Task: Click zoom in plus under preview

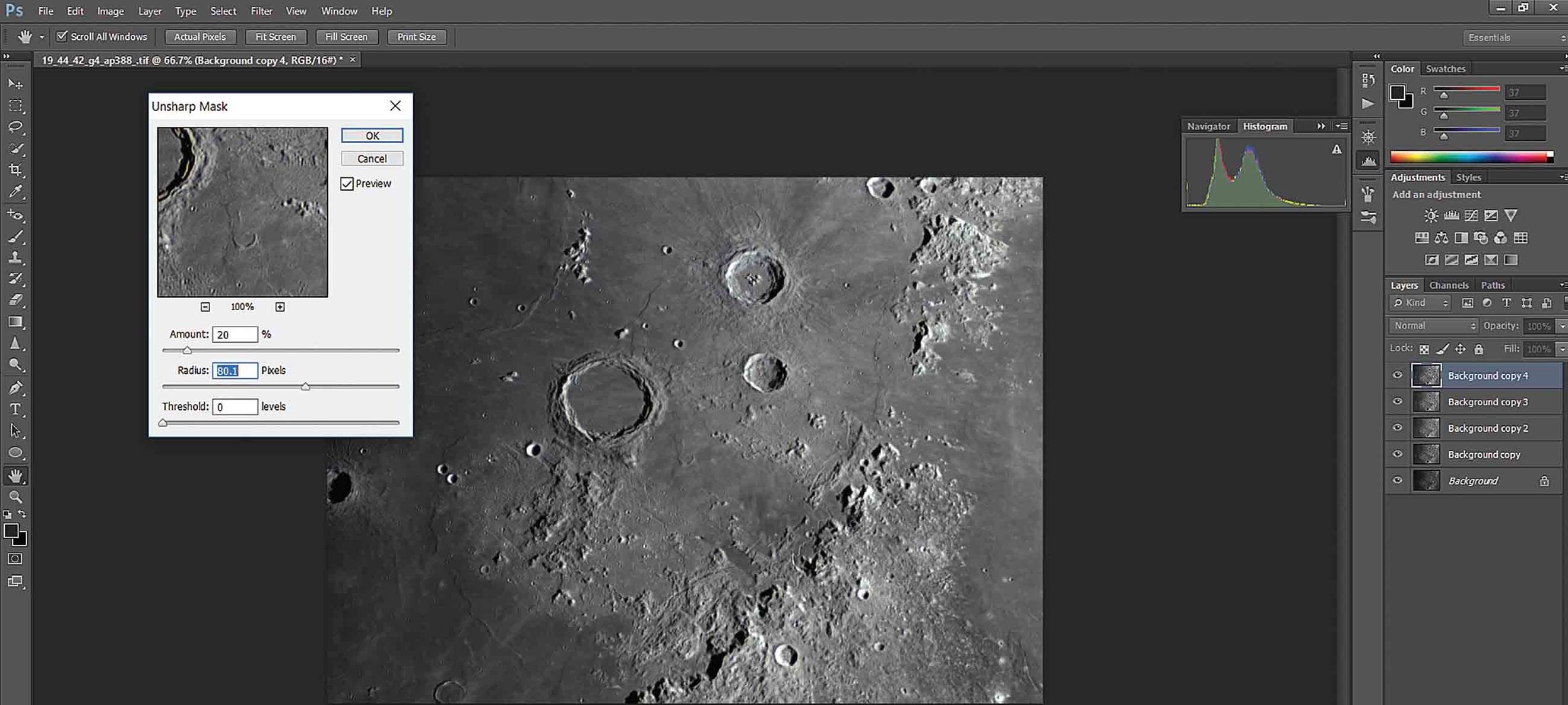Action: pos(280,307)
